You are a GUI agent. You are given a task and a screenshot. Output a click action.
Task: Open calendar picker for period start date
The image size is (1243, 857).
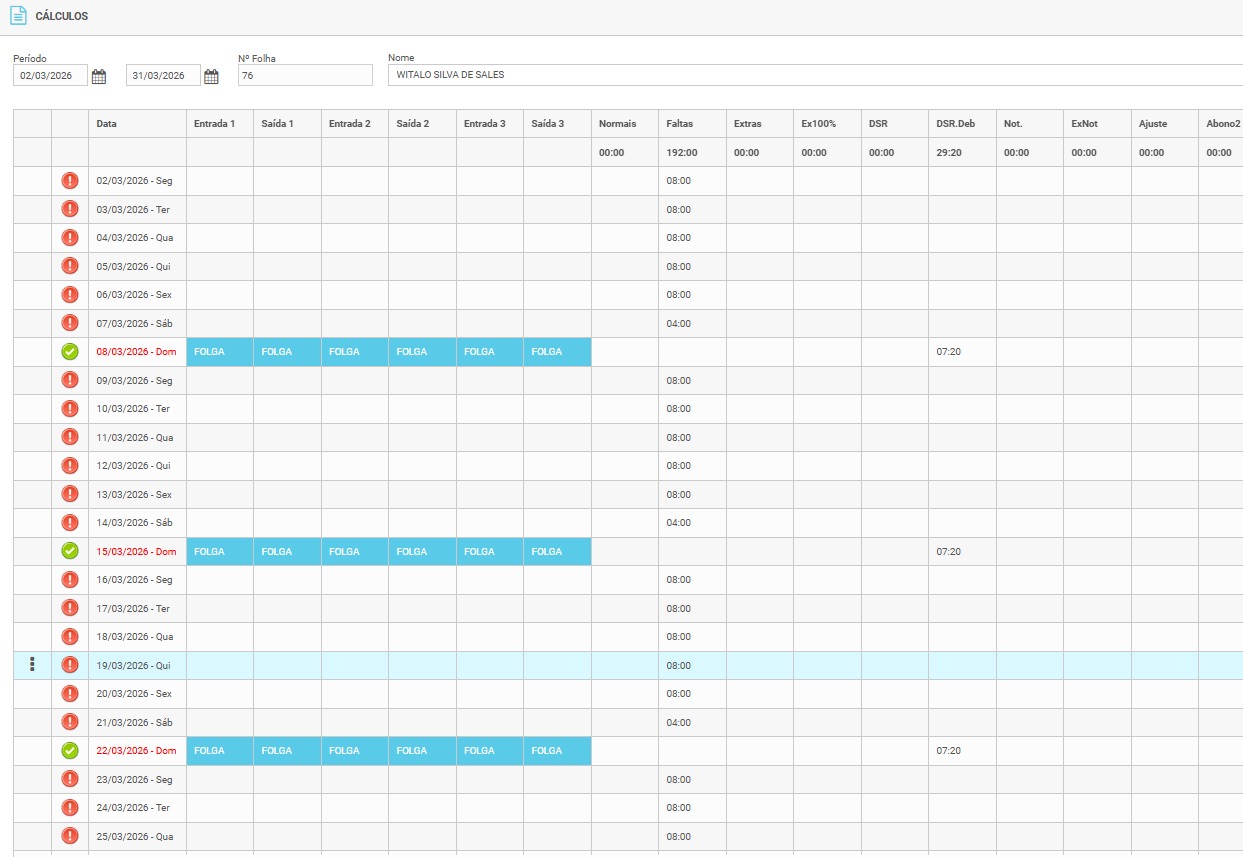coord(99,76)
